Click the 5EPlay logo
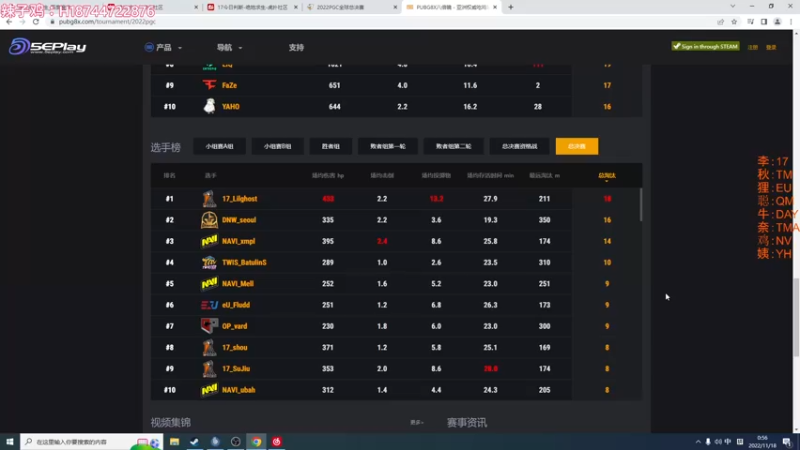800x450 pixels. point(47,46)
